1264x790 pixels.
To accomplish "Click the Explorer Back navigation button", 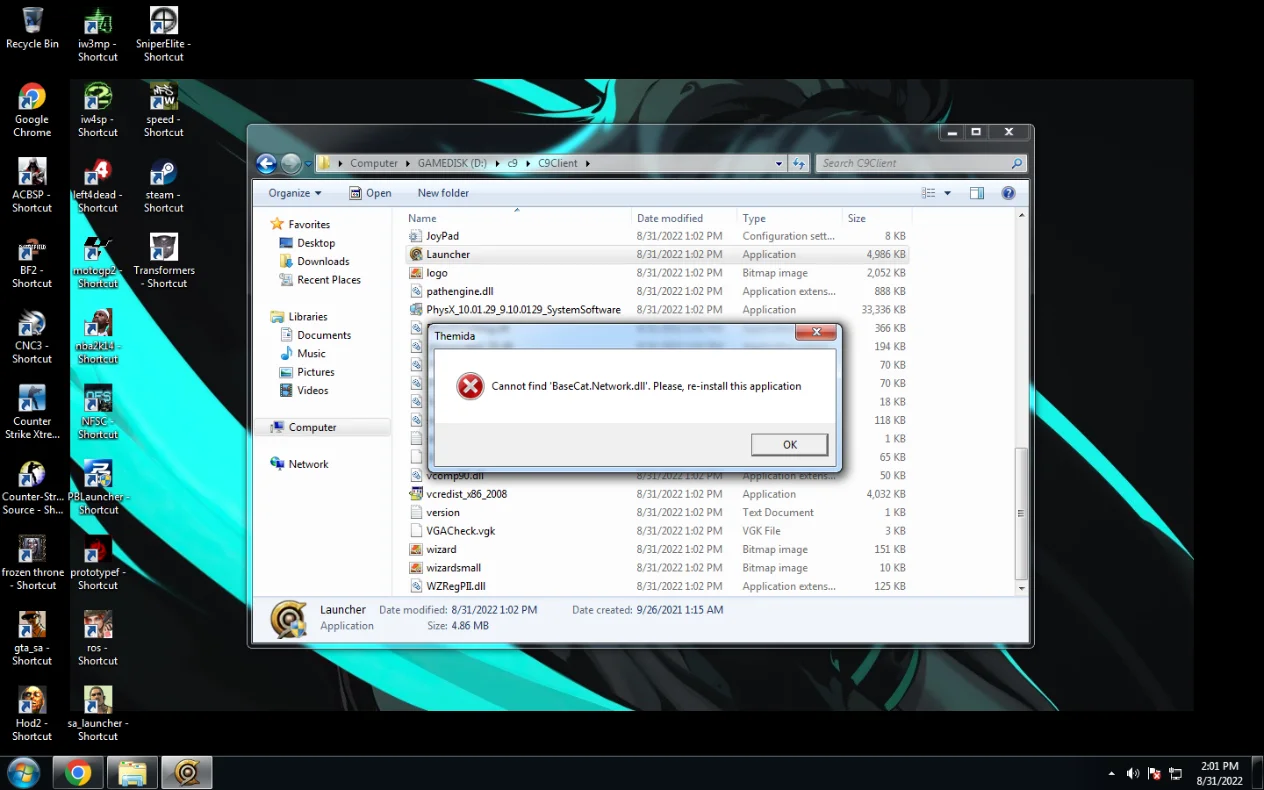I will [266, 163].
